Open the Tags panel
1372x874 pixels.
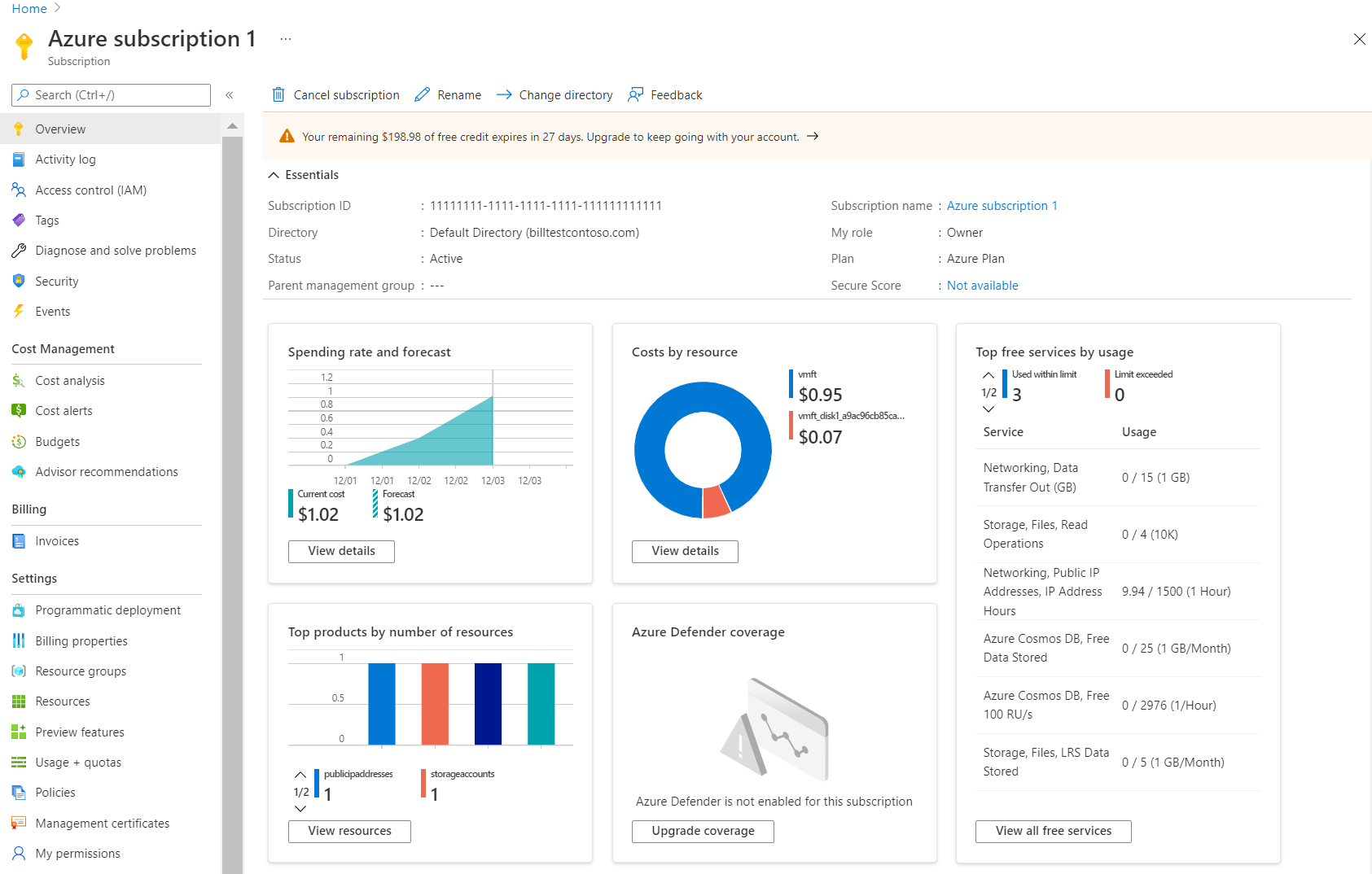(x=47, y=220)
